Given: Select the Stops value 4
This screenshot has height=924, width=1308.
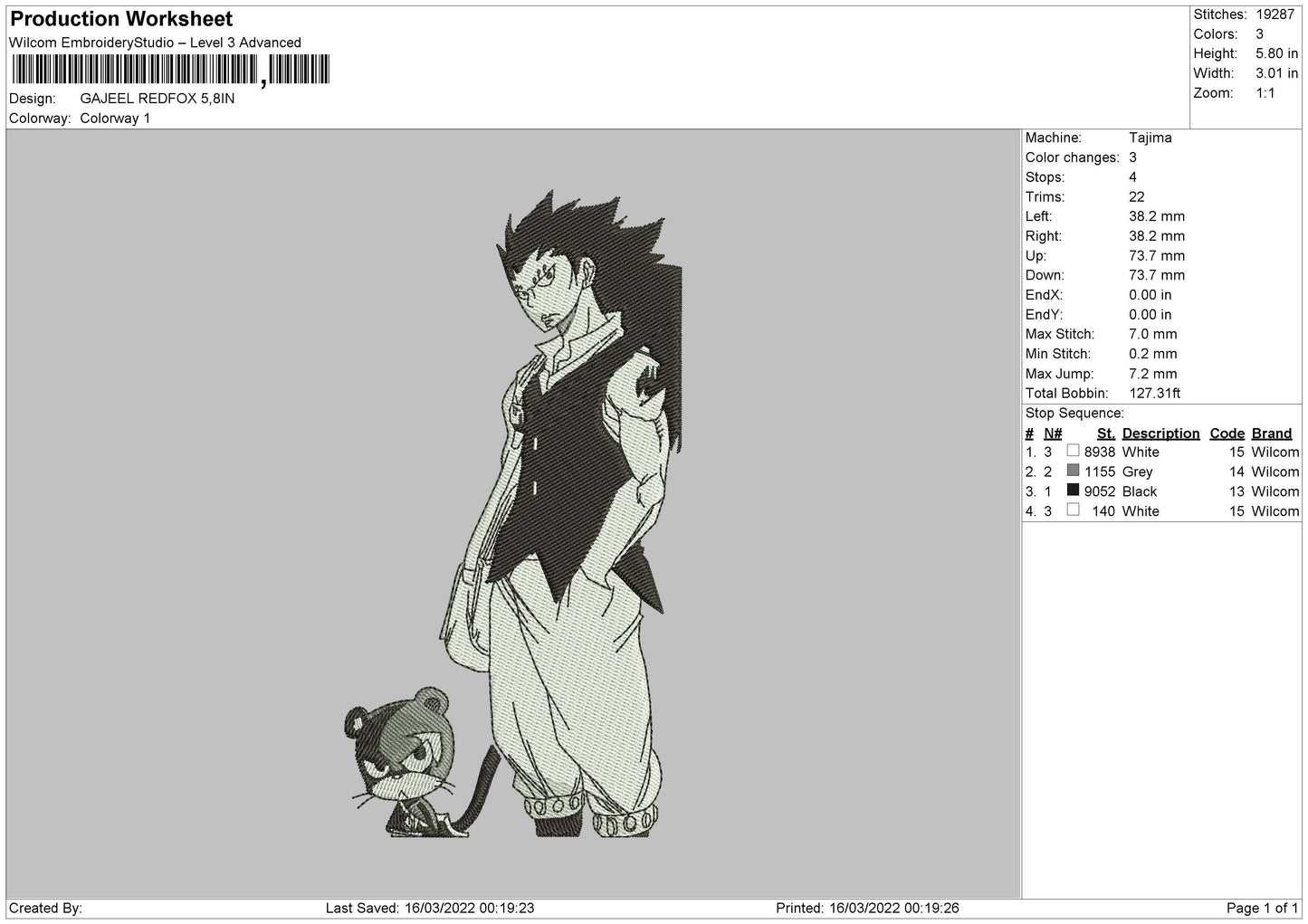Looking at the screenshot, I should click(x=1133, y=177).
